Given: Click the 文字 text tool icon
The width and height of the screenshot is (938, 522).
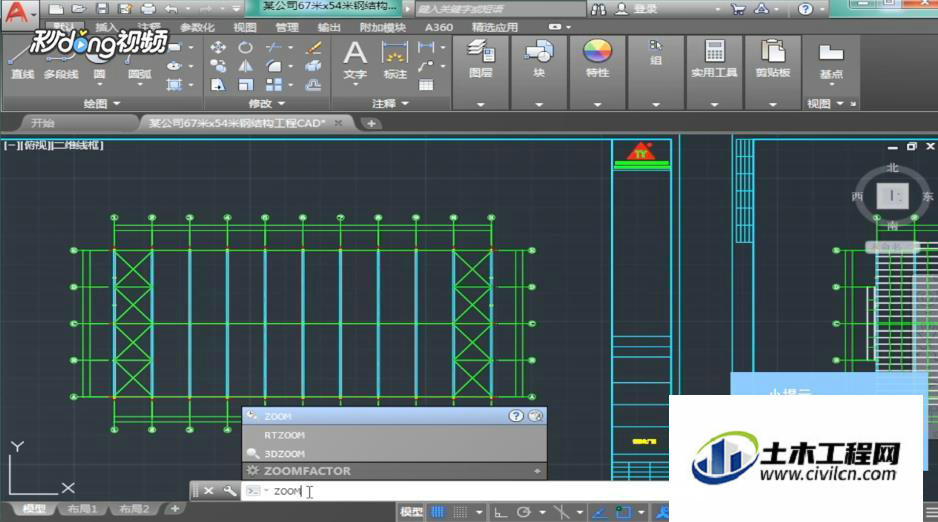Looking at the screenshot, I should coord(355,54).
